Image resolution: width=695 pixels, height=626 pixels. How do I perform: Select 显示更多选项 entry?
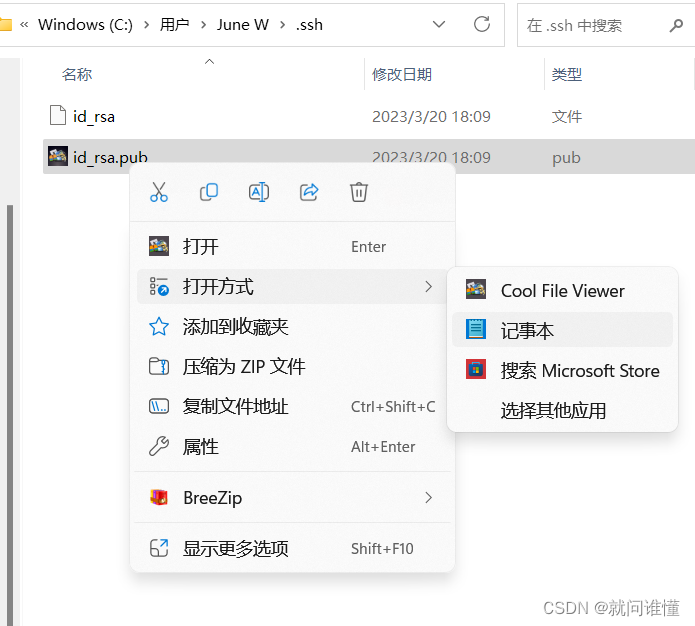[x=292, y=548]
